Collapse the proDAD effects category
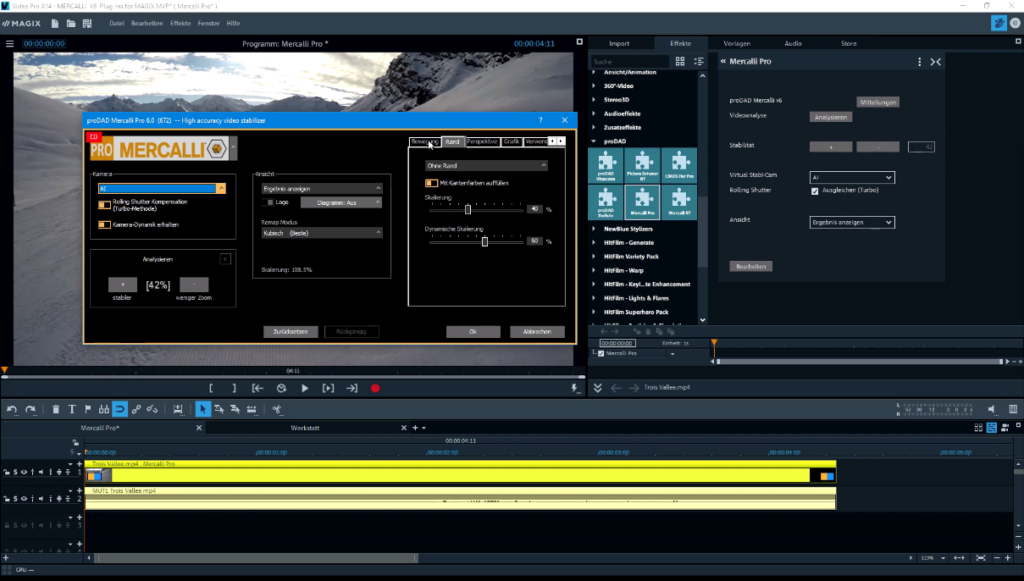The width and height of the screenshot is (1024, 581). [x=594, y=141]
